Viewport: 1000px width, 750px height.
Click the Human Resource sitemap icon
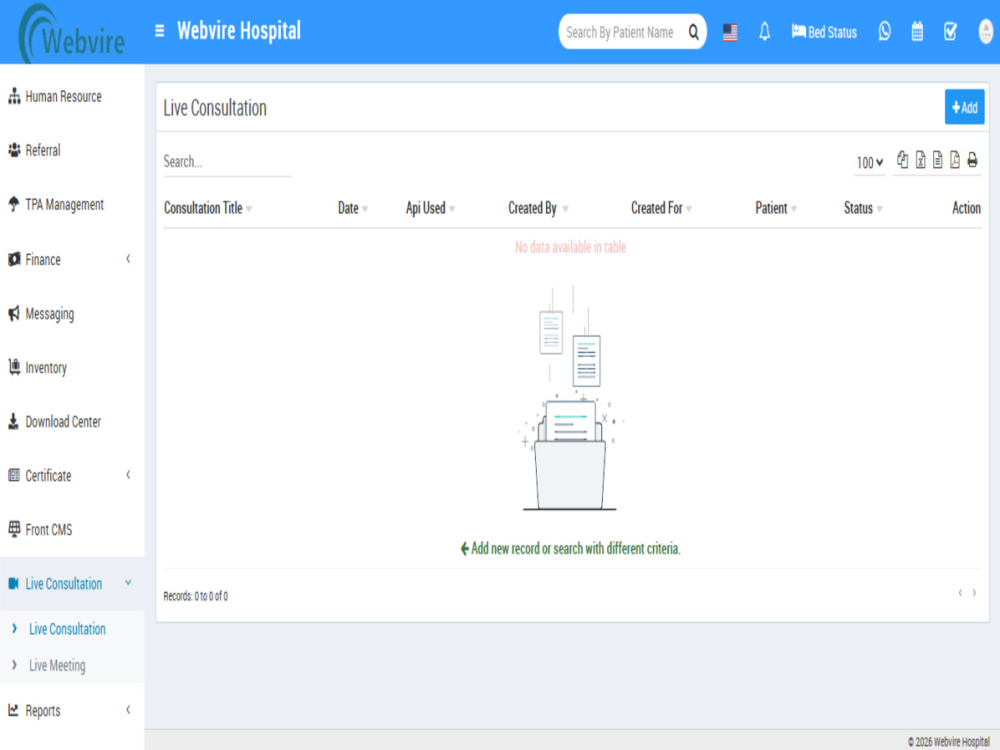tap(14, 96)
